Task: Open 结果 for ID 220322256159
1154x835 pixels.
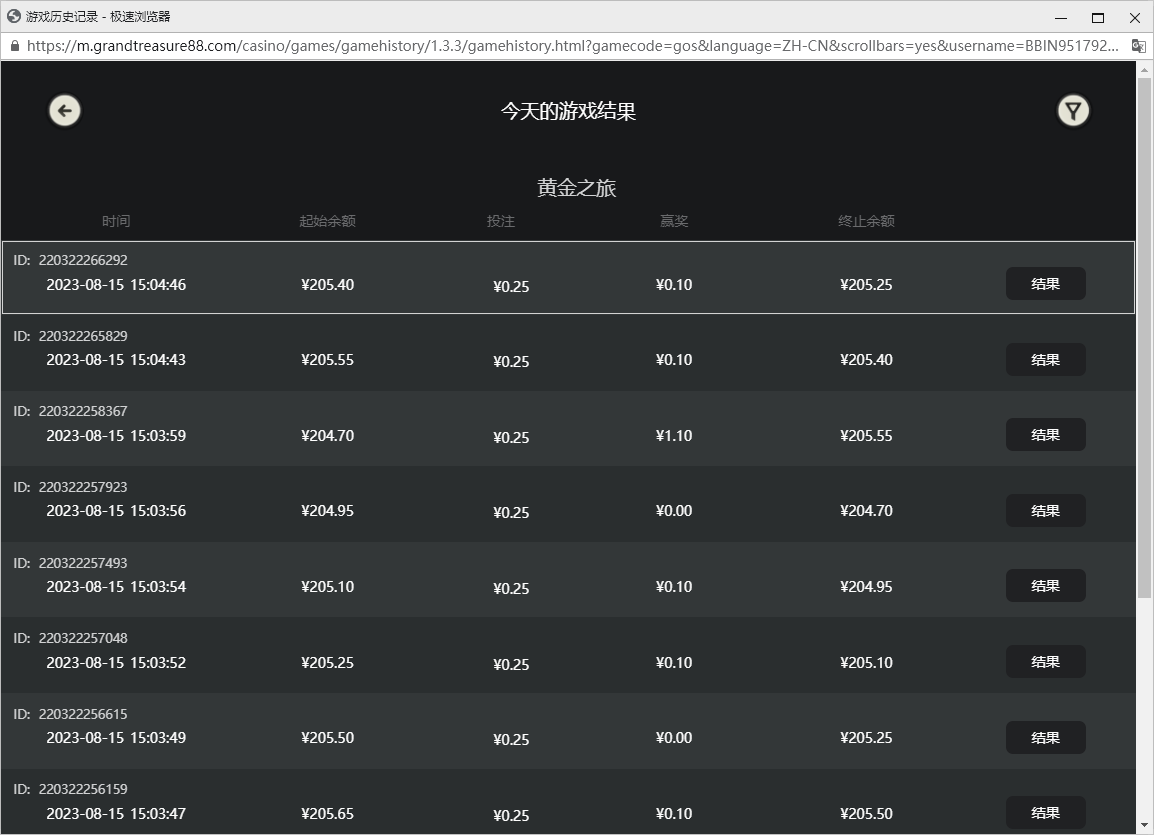Action: click(x=1045, y=813)
